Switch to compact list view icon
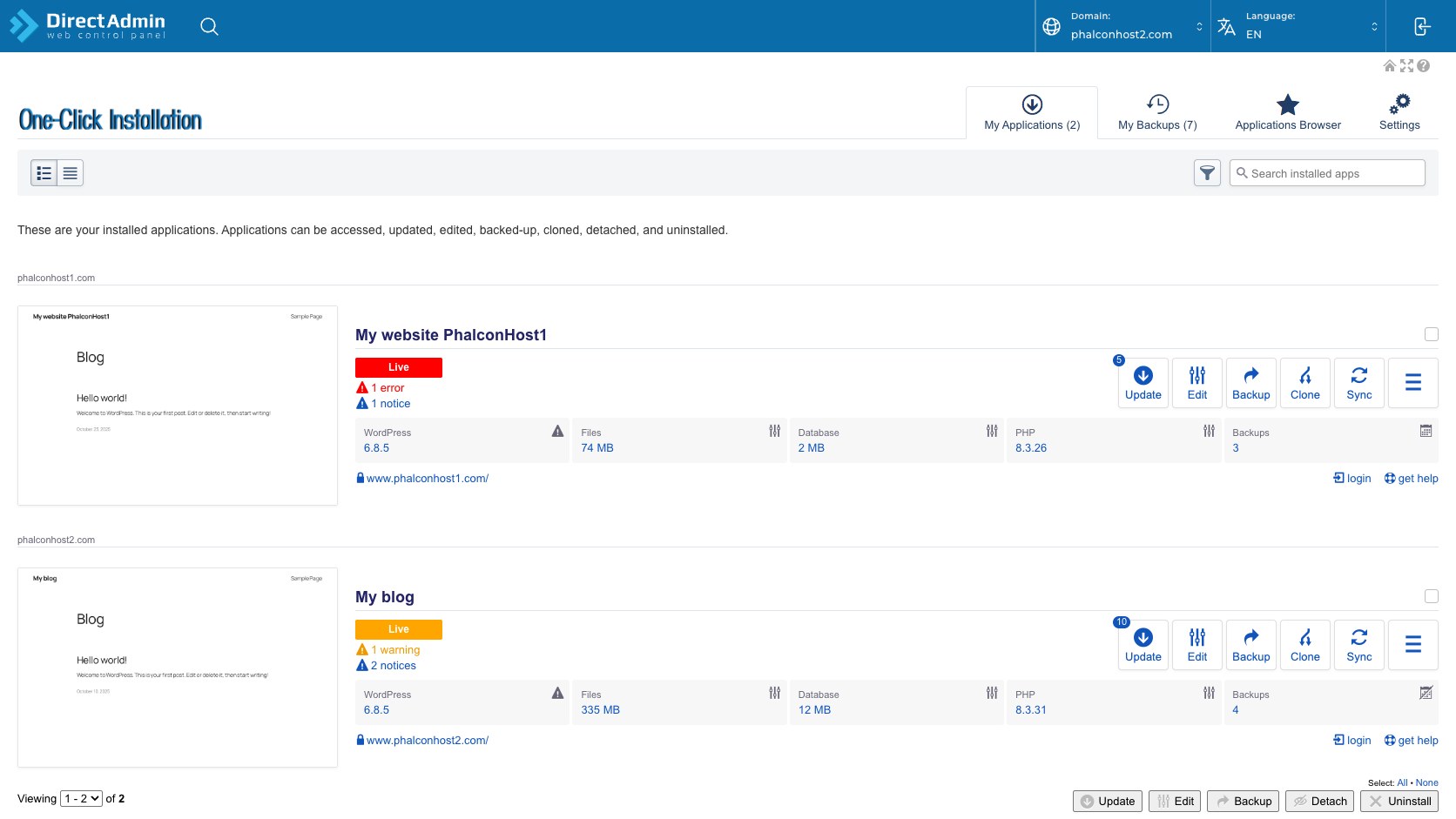This screenshot has height=819, width=1456. 71,173
